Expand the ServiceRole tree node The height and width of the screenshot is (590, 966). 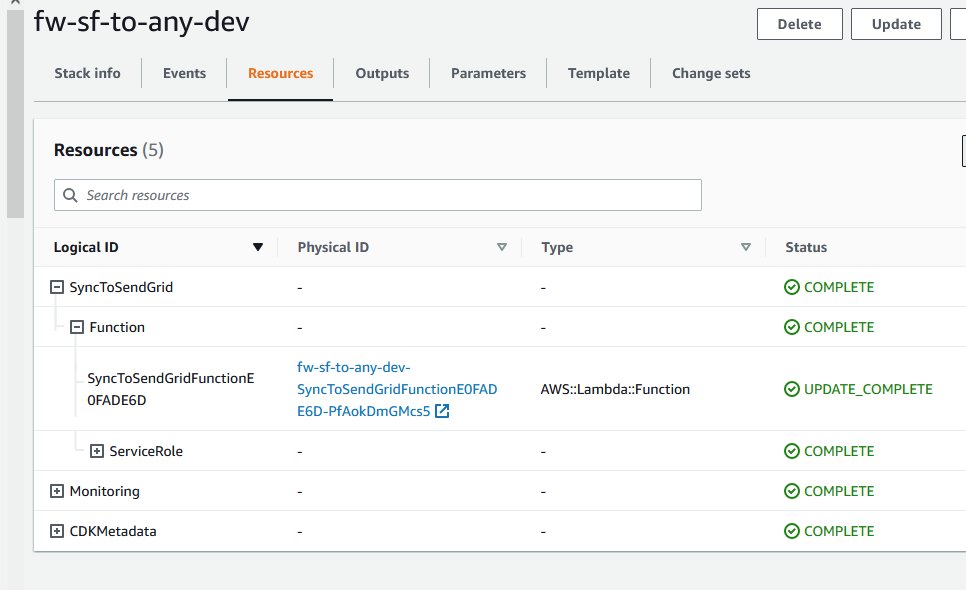click(x=97, y=451)
